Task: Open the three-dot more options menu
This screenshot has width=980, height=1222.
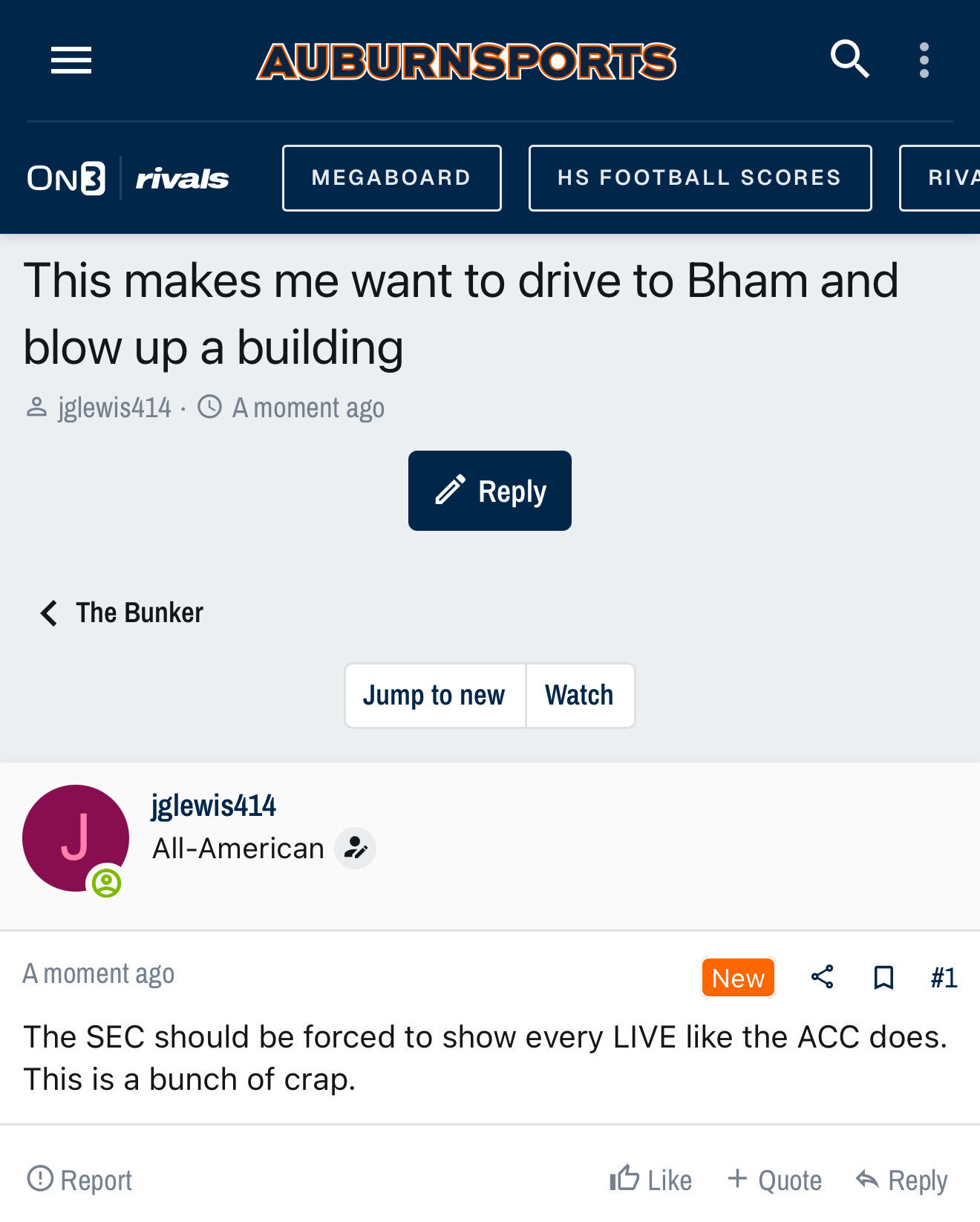Action: pyautogui.click(x=924, y=60)
